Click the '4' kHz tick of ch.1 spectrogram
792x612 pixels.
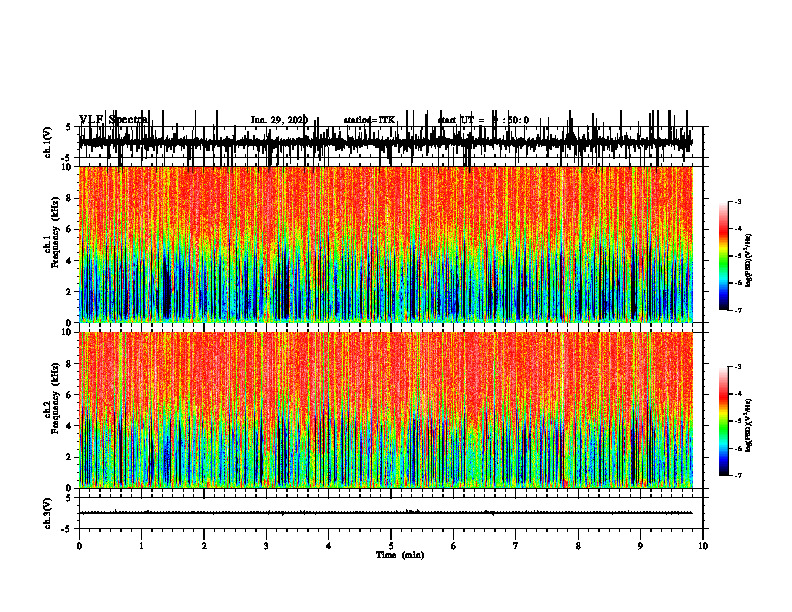coord(70,261)
